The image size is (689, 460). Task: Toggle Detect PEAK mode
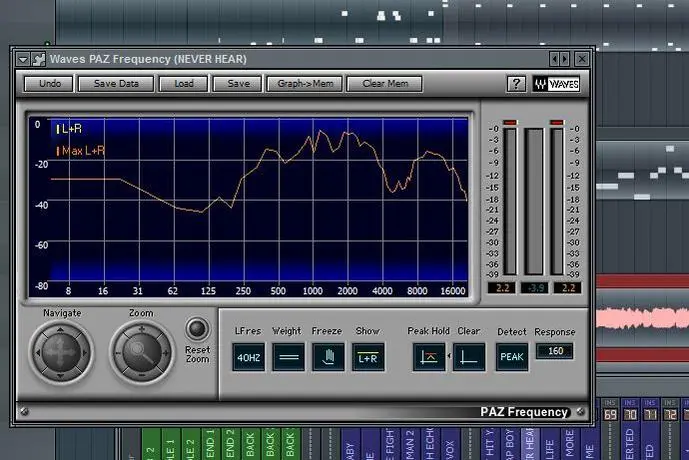(x=512, y=357)
